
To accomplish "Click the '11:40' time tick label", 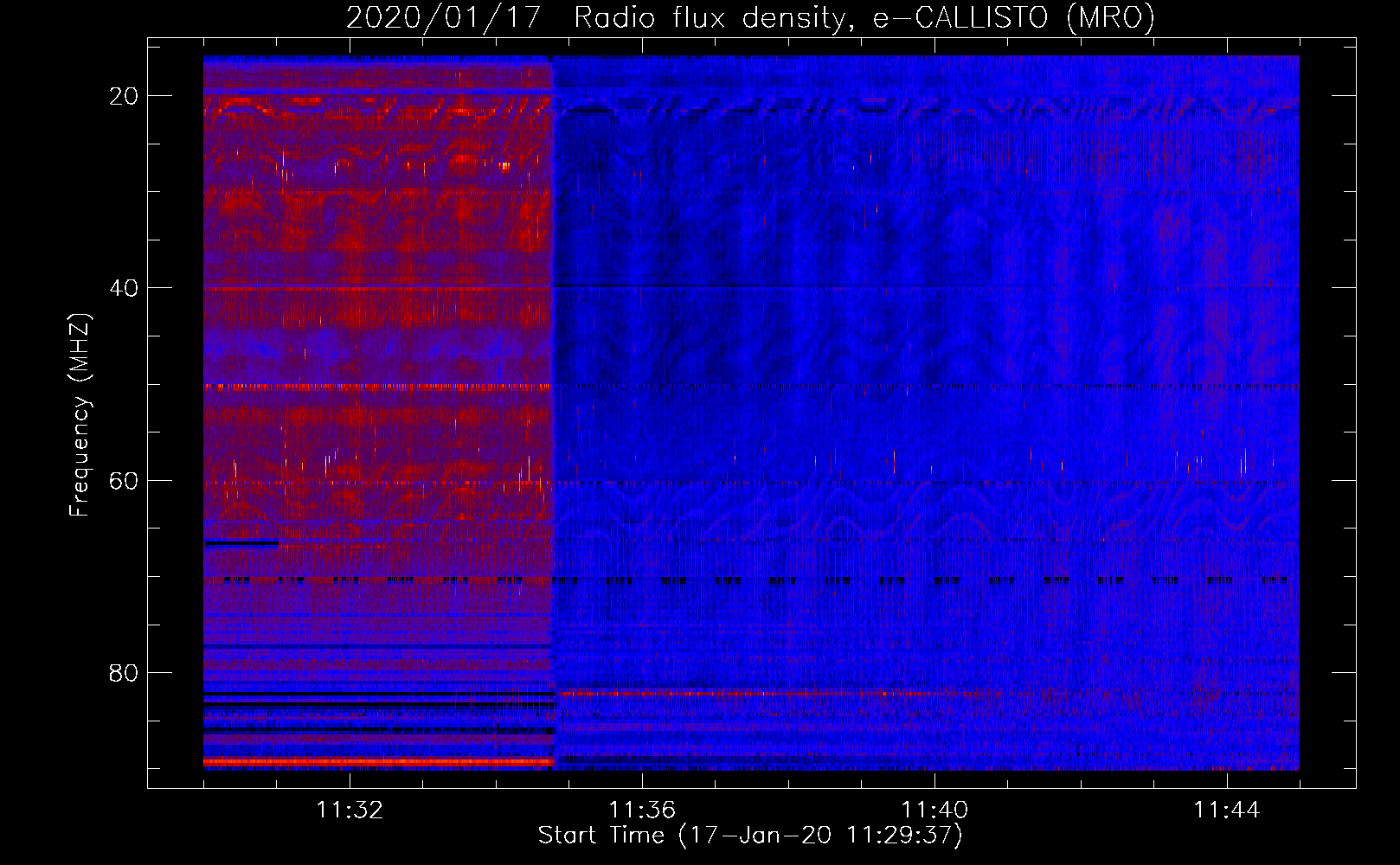I will (x=934, y=811).
